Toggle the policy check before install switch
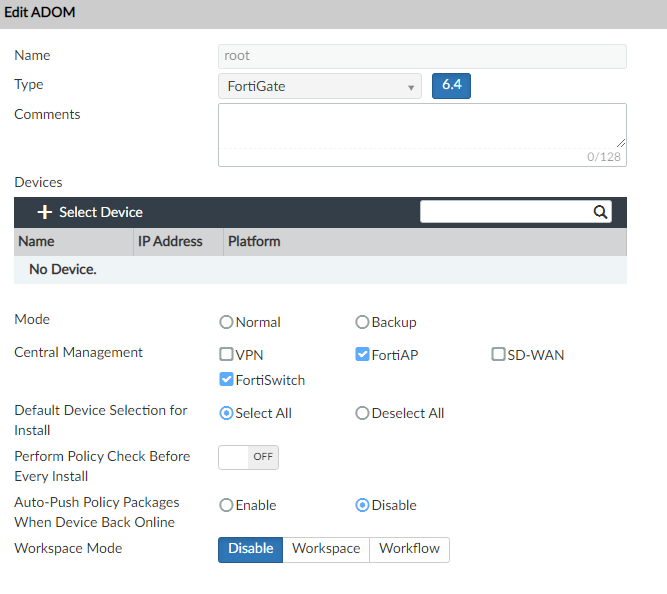Image resolution: width=667 pixels, height=594 pixels. coord(248,457)
